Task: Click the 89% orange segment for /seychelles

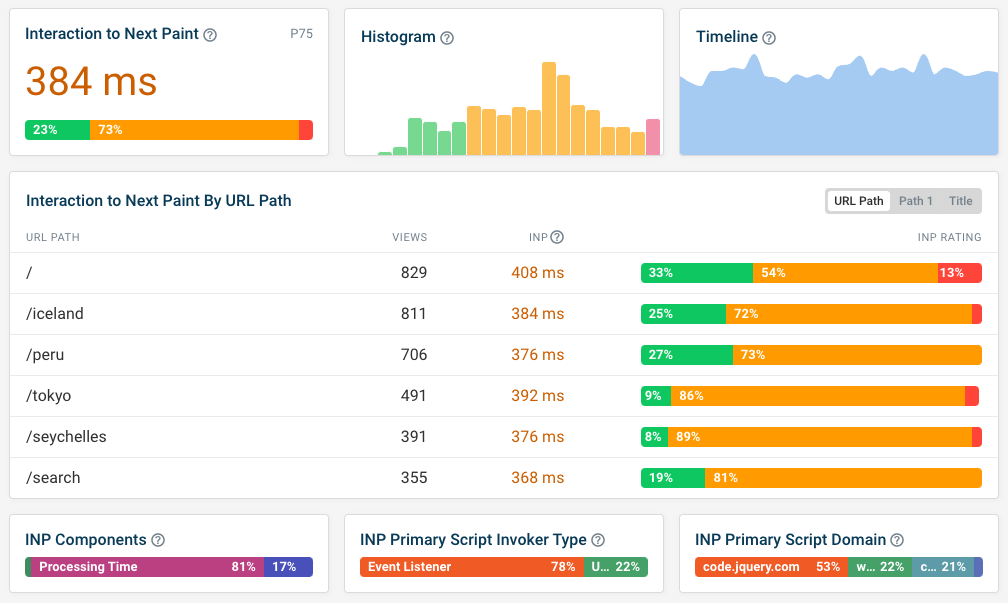Action: 820,437
